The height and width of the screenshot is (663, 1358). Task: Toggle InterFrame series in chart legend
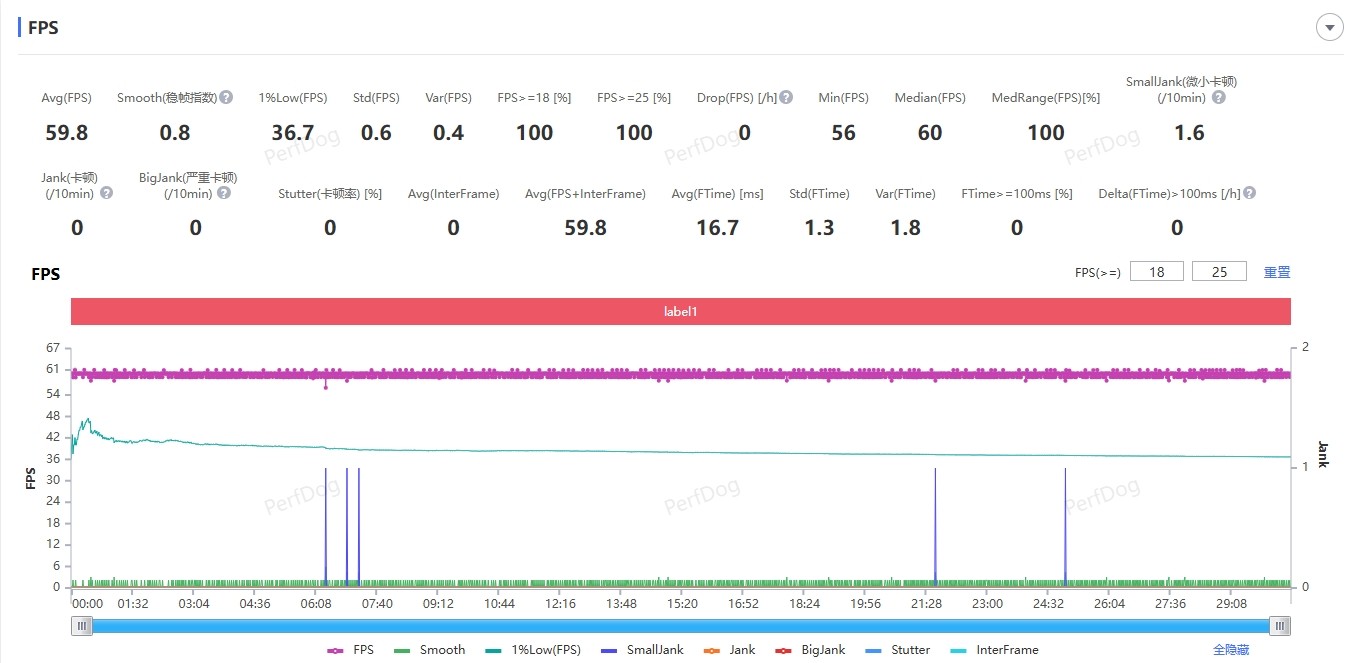(995, 650)
